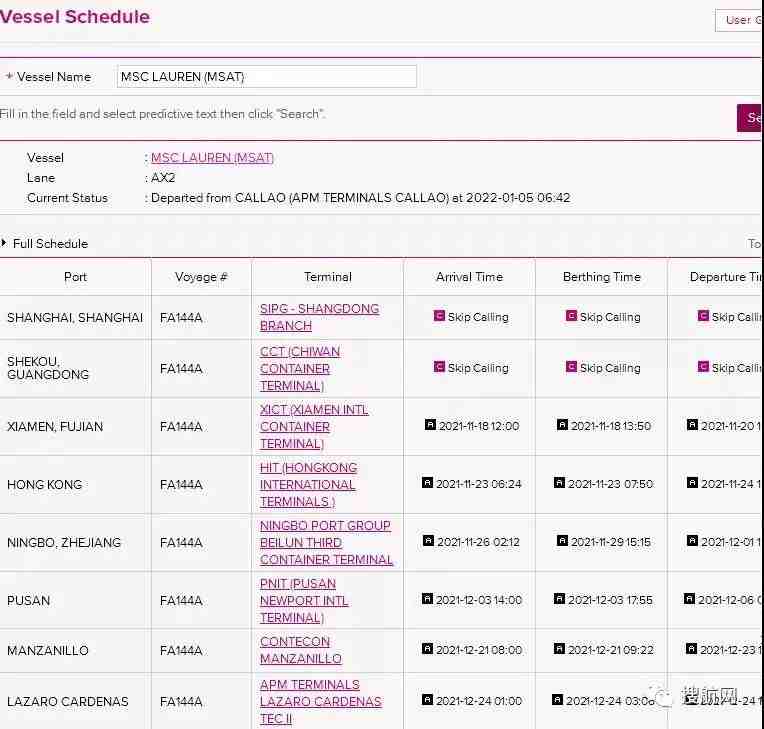Click actual-time icon beside Lazaro Cardenas arrival 2021-12-24 01:00
Image resolution: width=764 pixels, height=729 pixels.
tap(427, 700)
